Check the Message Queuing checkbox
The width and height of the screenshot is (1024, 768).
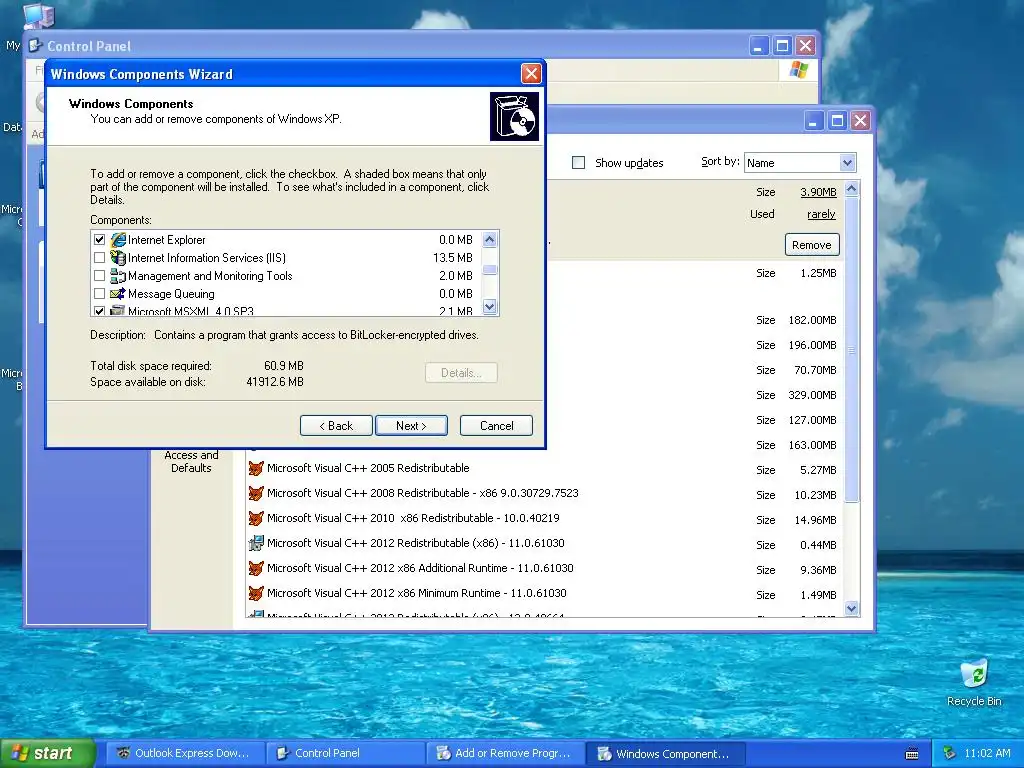point(99,294)
